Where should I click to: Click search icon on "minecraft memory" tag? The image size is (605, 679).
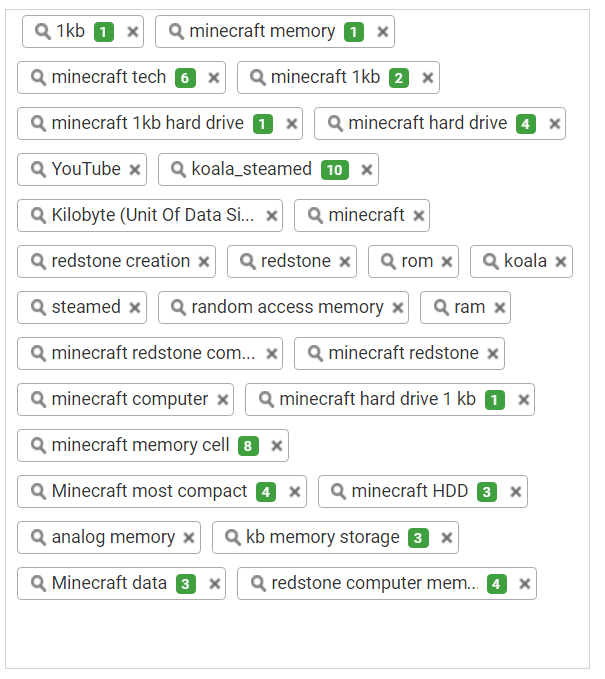[176, 32]
